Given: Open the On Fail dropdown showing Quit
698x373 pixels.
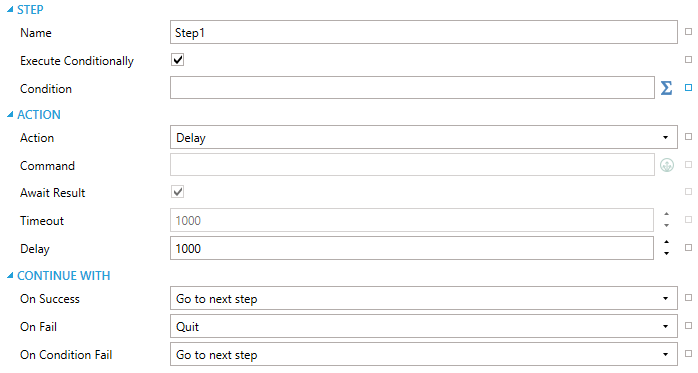Looking at the screenshot, I should point(424,326).
